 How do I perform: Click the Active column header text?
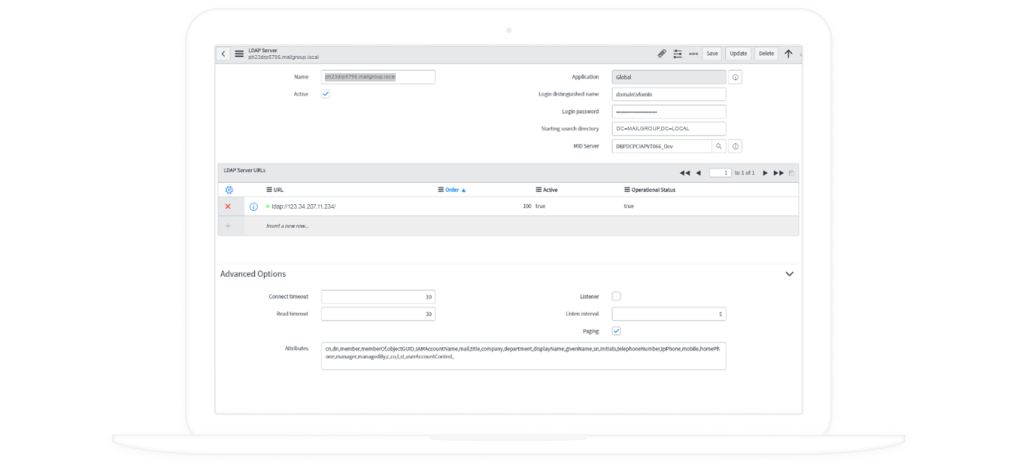[x=550, y=190]
